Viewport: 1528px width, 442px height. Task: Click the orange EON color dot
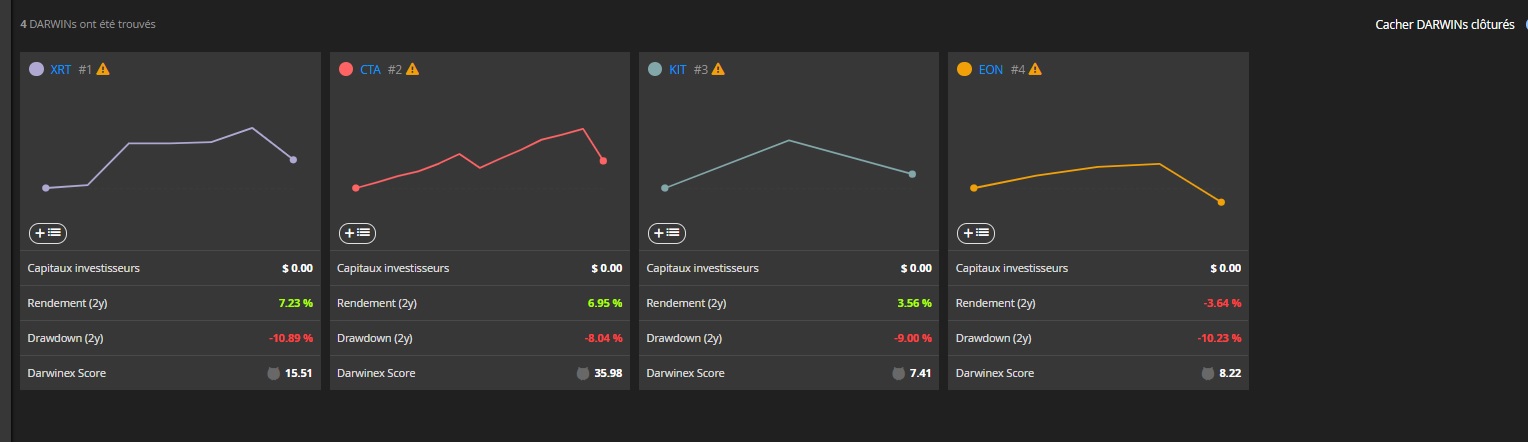point(964,69)
